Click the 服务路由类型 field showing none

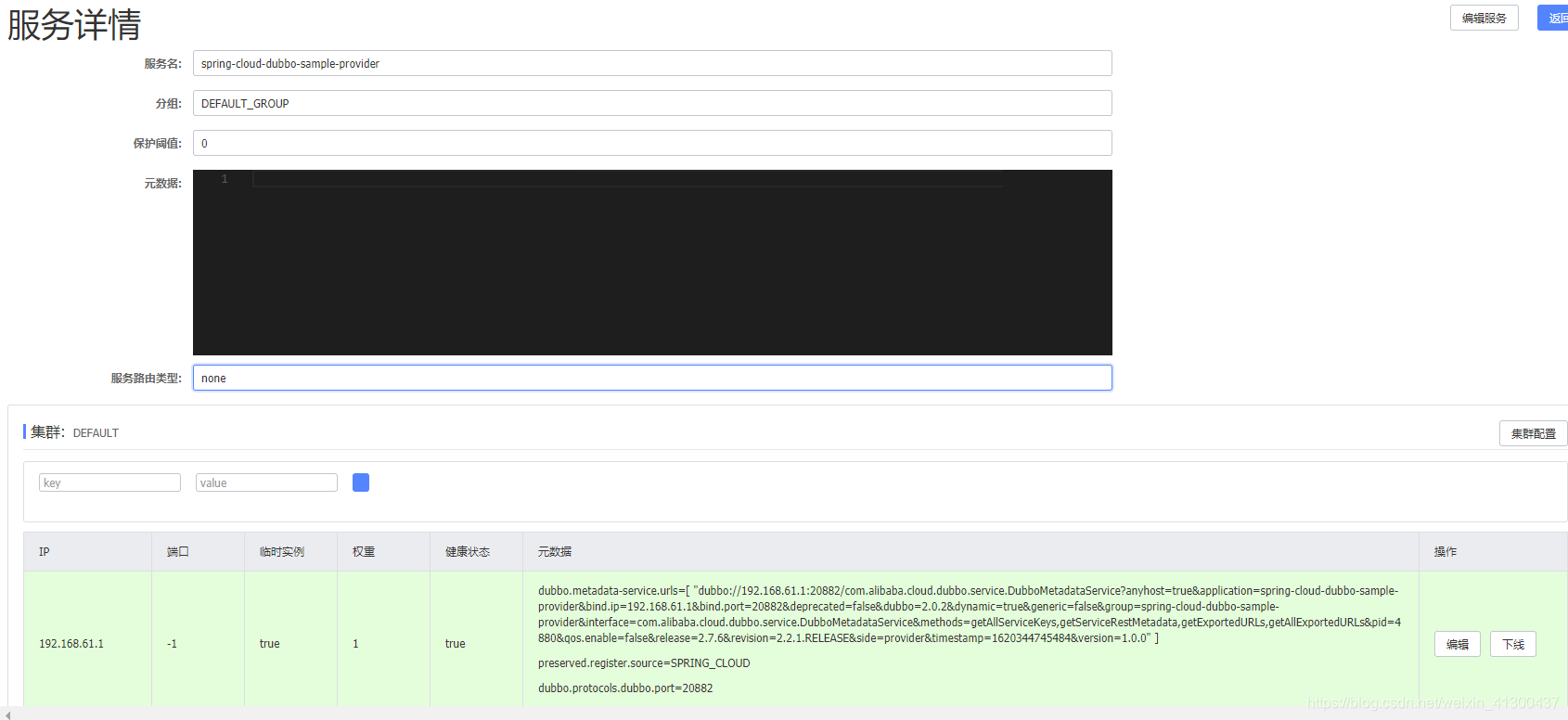coord(652,378)
